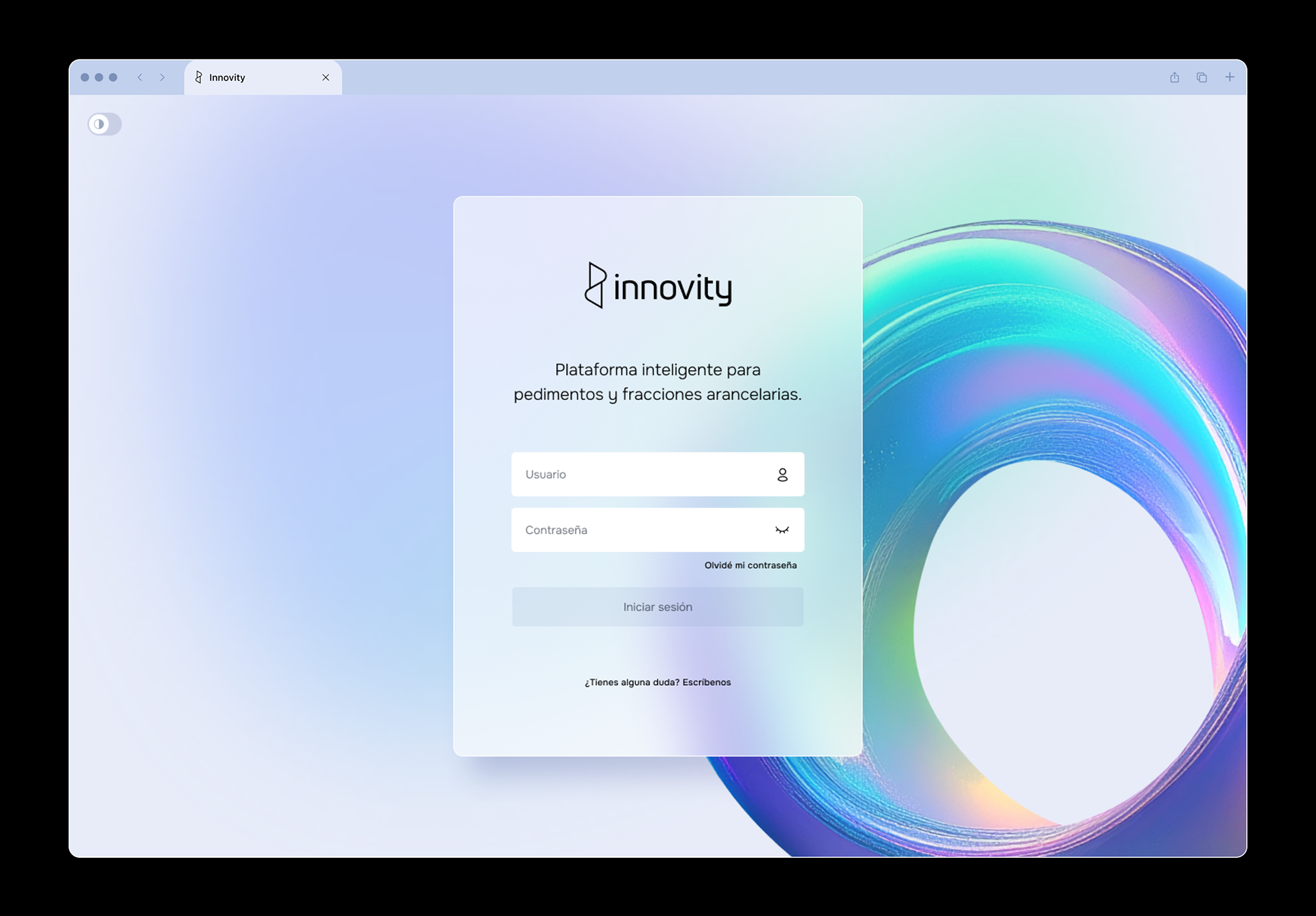Viewport: 1316px width, 916px height.
Task: Go forward with the browser forward arrow
Action: point(162,77)
